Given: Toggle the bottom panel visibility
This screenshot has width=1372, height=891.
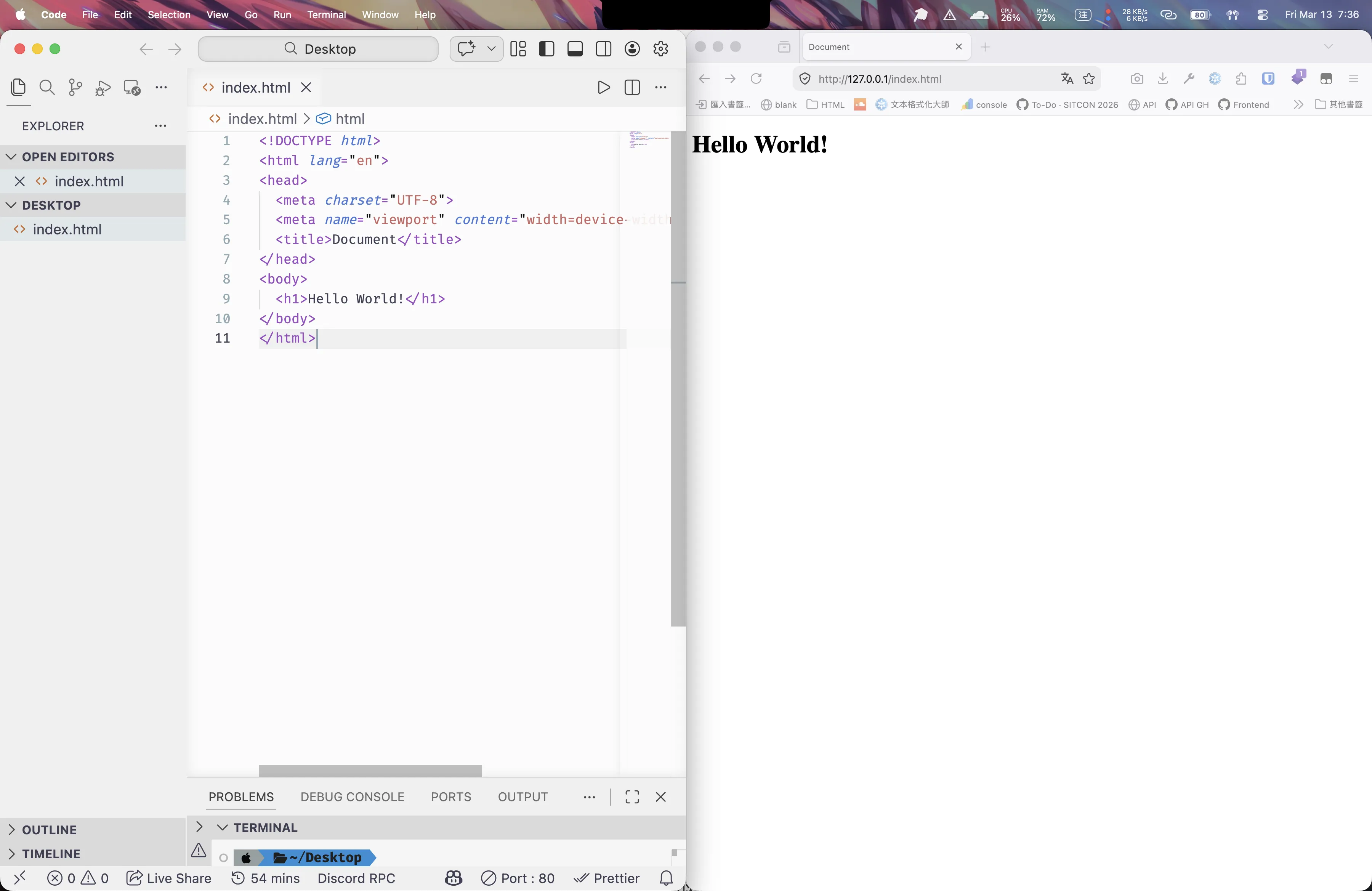Looking at the screenshot, I should pos(575,49).
